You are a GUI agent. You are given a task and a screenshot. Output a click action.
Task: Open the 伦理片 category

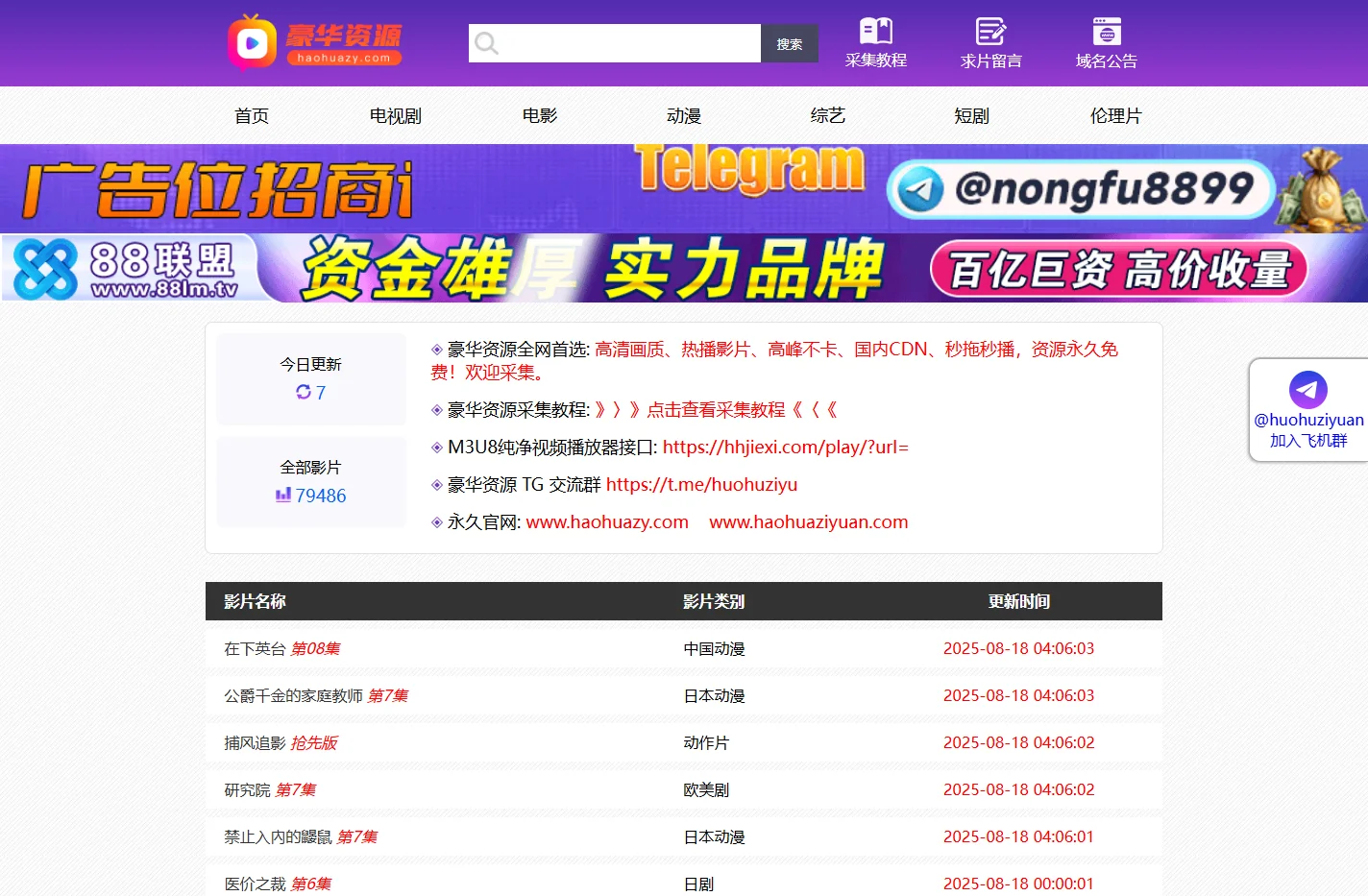(1115, 115)
